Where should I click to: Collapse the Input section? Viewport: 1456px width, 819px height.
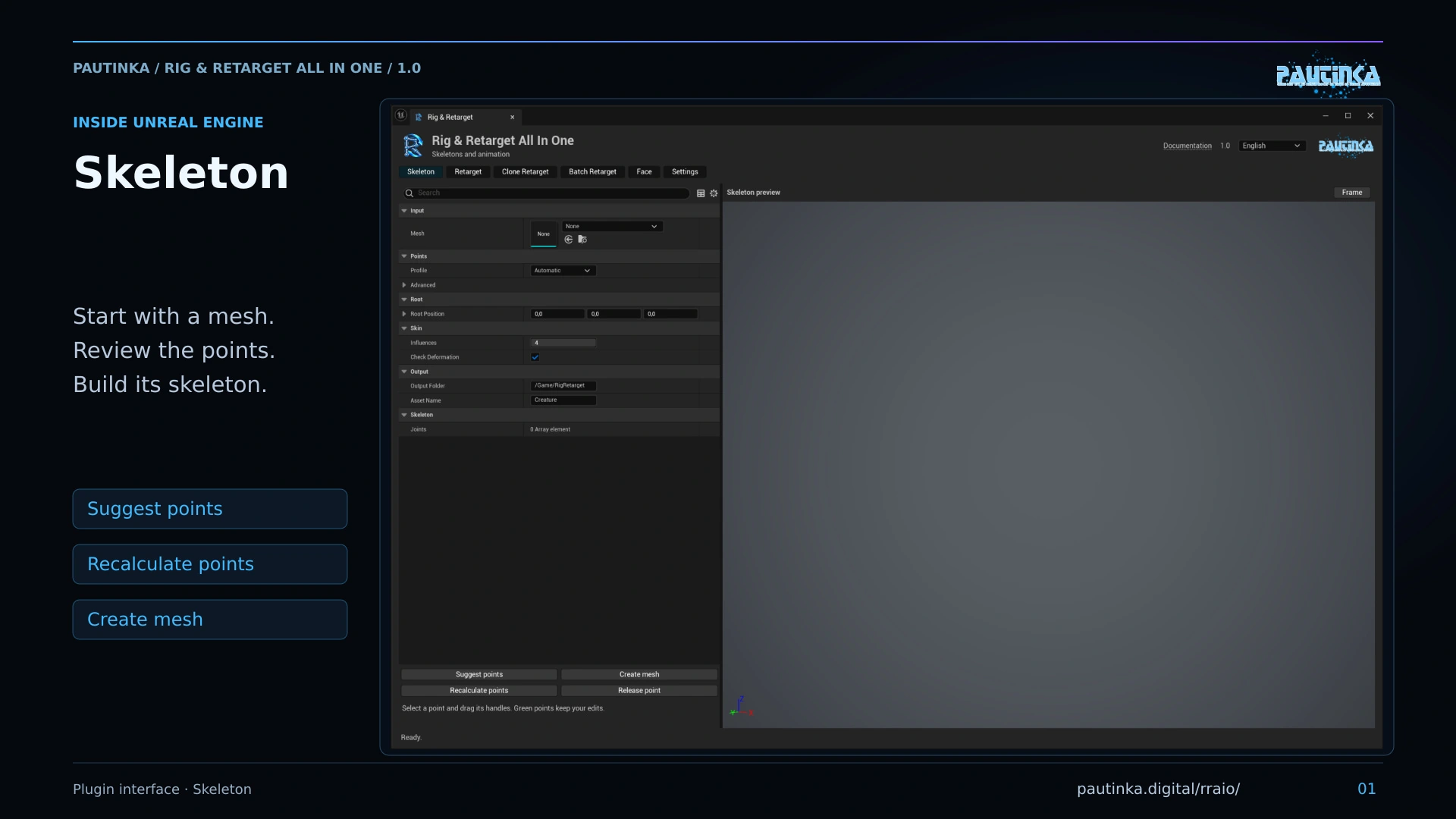[404, 211]
